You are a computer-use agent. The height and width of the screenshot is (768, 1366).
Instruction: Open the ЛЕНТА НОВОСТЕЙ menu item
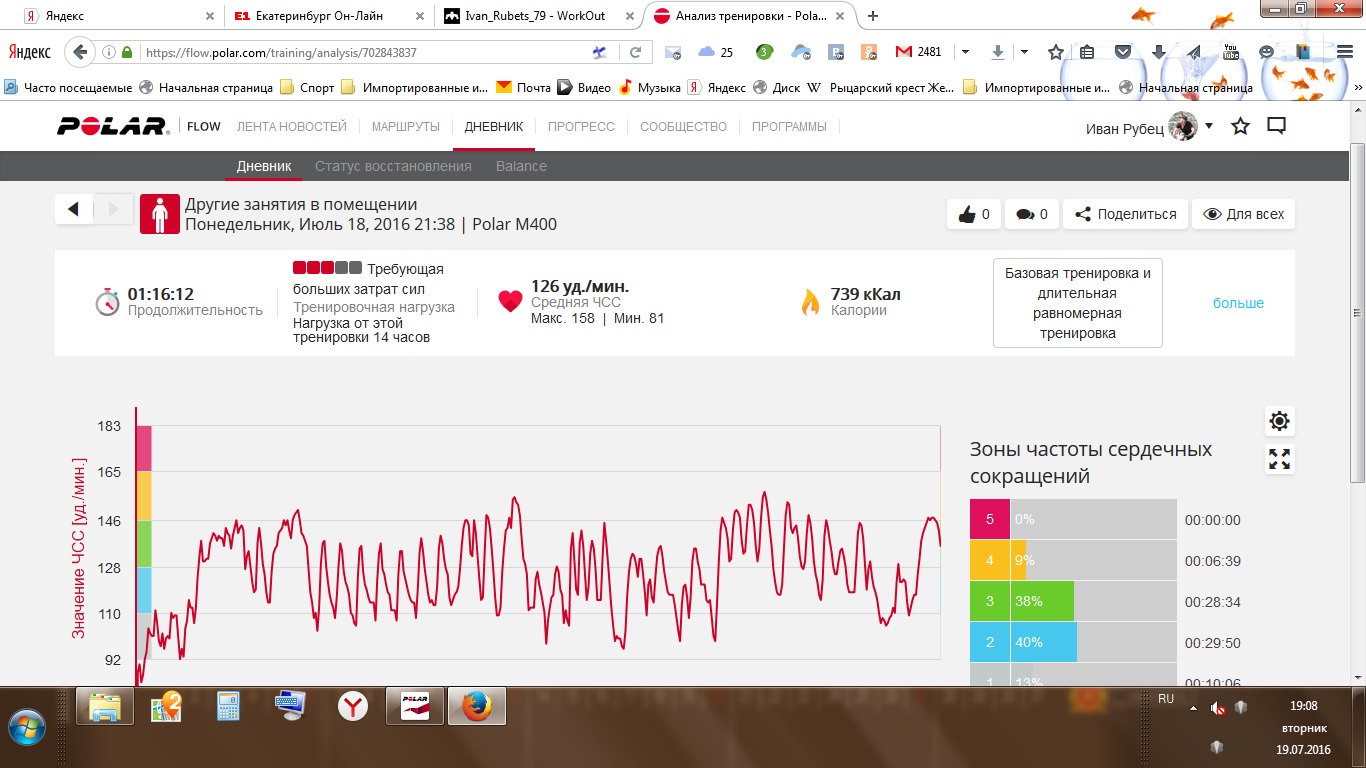tap(292, 127)
